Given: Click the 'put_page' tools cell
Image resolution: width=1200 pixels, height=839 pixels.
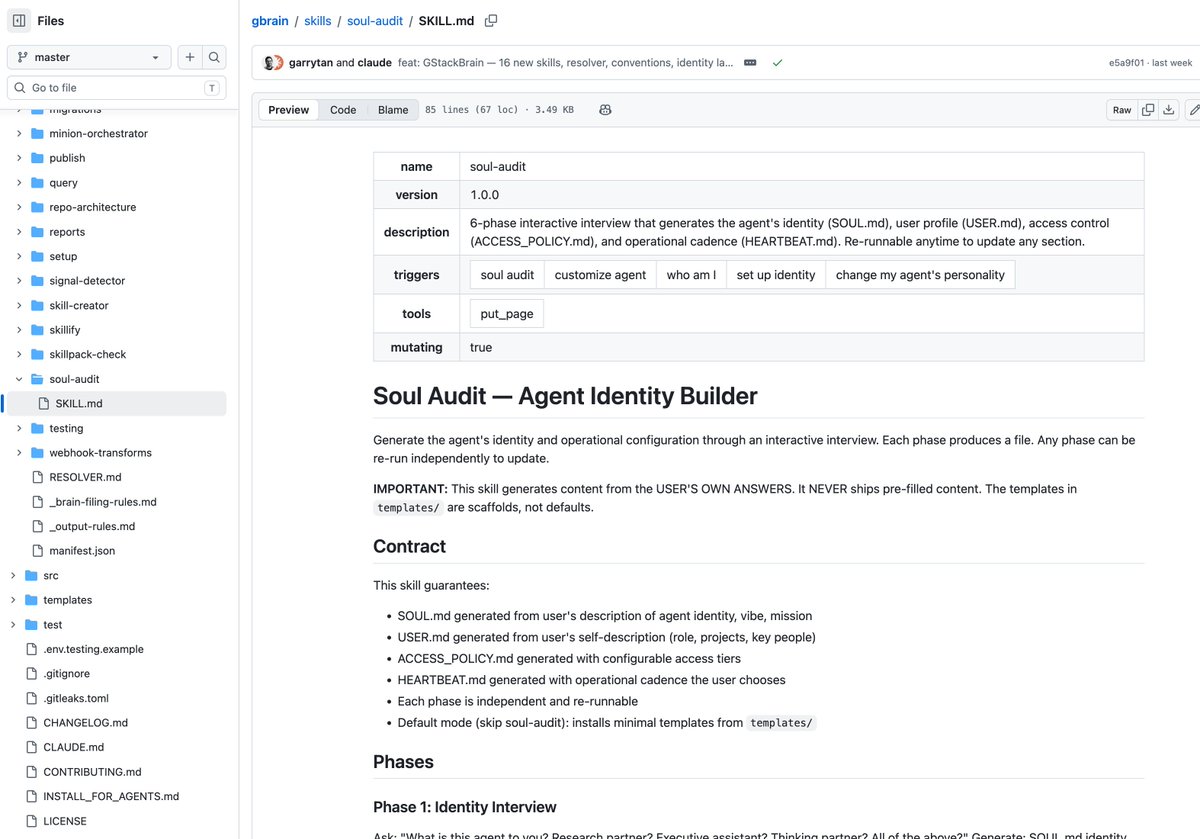Looking at the screenshot, I should click(x=507, y=314).
